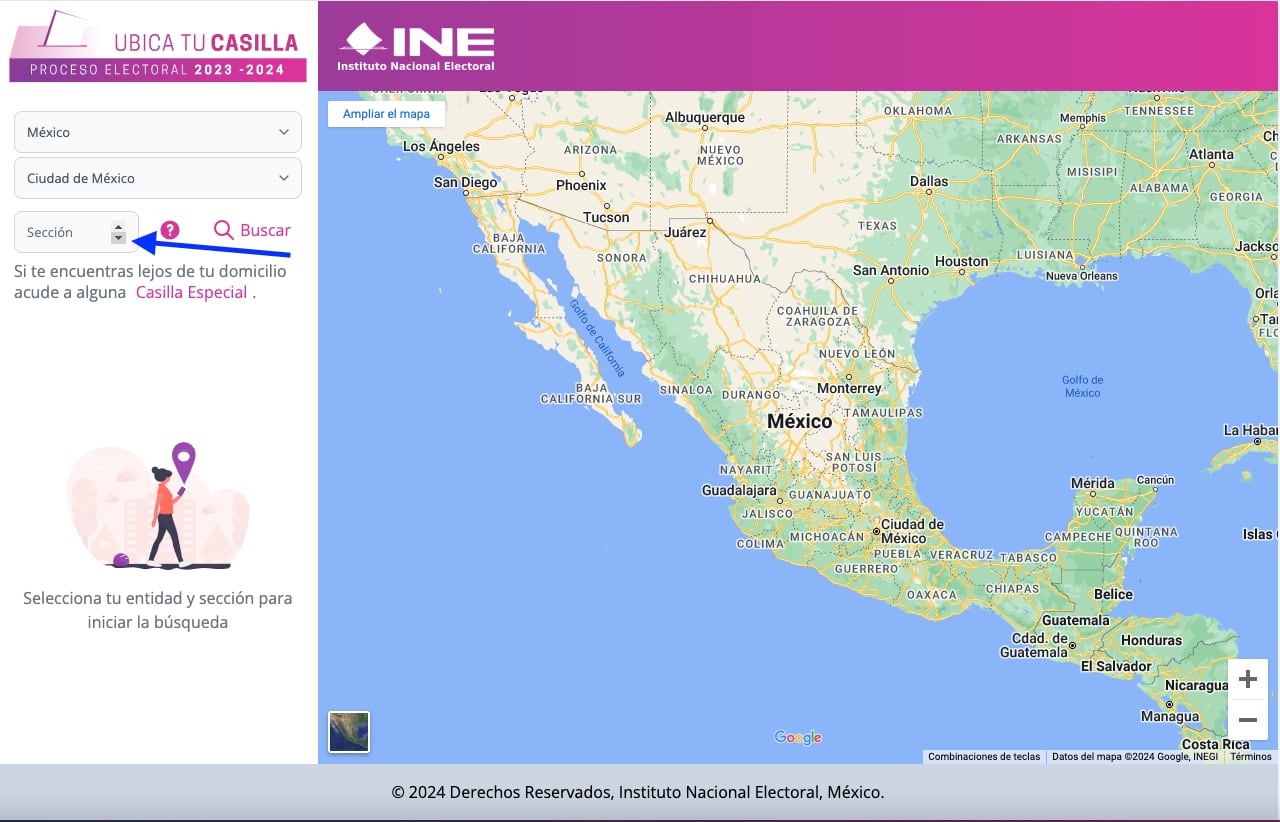Switch to satellite view thumbnail
This screenshot has width=1280, height=822.
349,731
